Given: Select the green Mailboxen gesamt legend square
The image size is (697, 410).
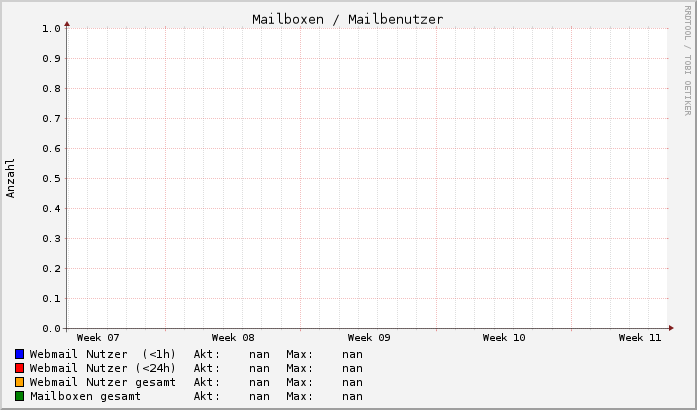Looking at the screenshot, I should click(x=19, y=396).
